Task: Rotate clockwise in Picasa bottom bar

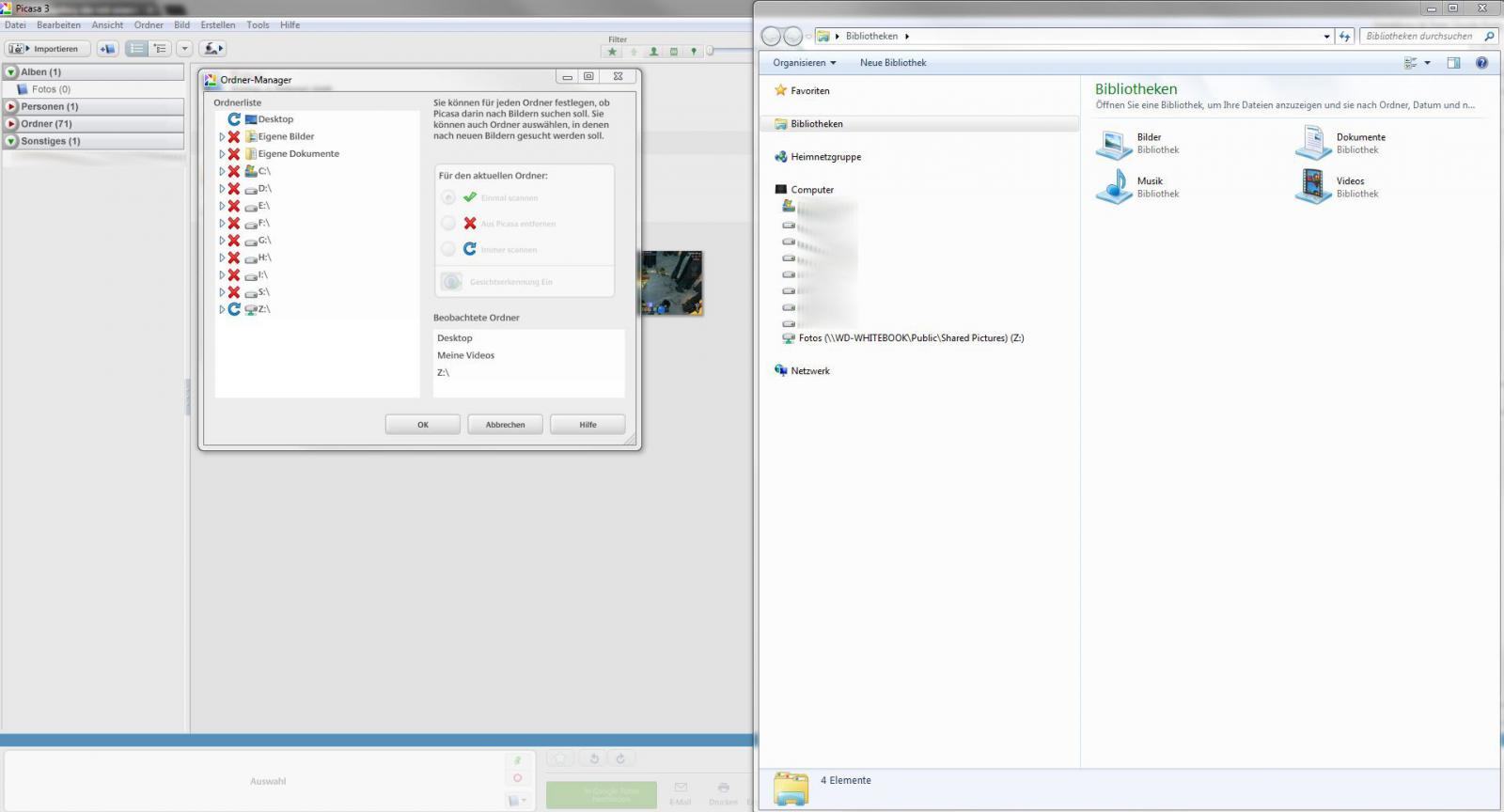Action: tap(620, 758)
